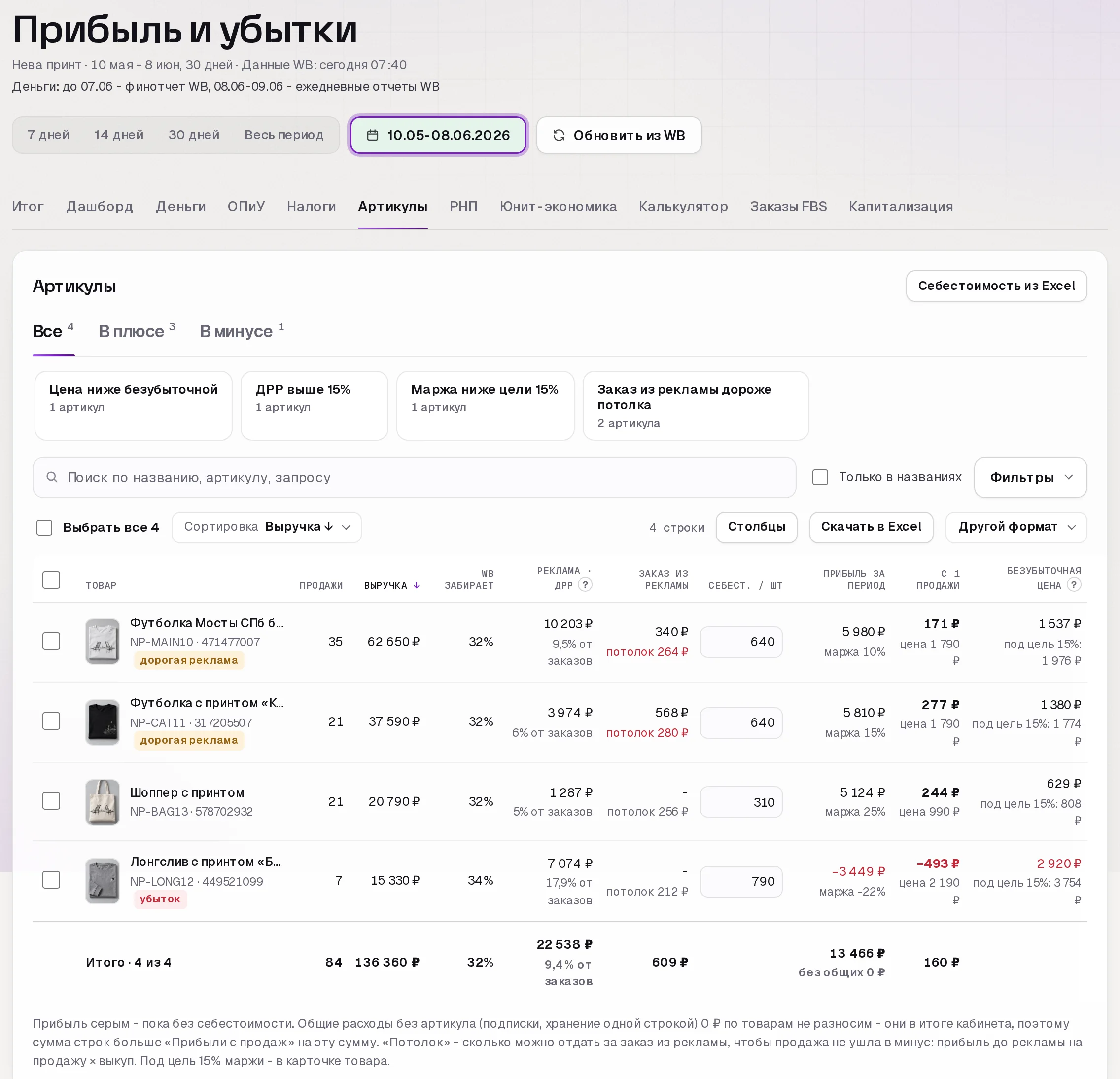
Task: Tick the Только в названиях checkbox
Action: pyautogui.click(x=820, y=477)
